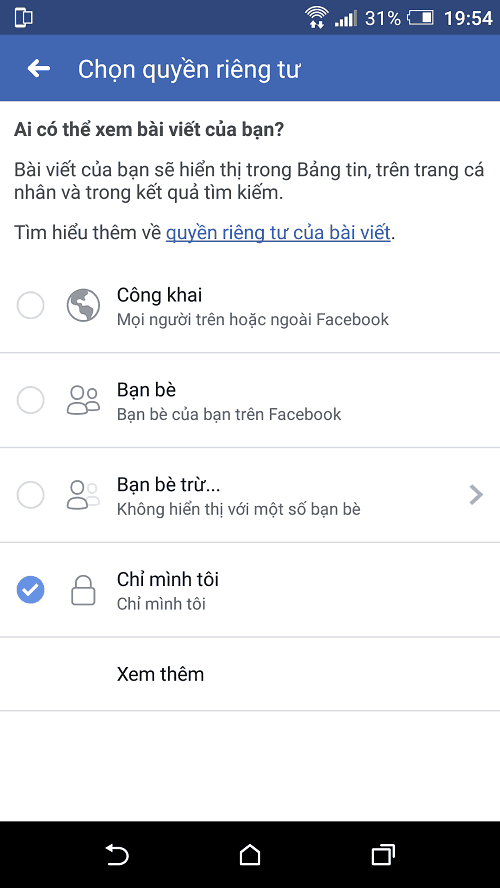Tap the back arrow in header
Viewport: 500px width, 888px height.
(39, 69)
